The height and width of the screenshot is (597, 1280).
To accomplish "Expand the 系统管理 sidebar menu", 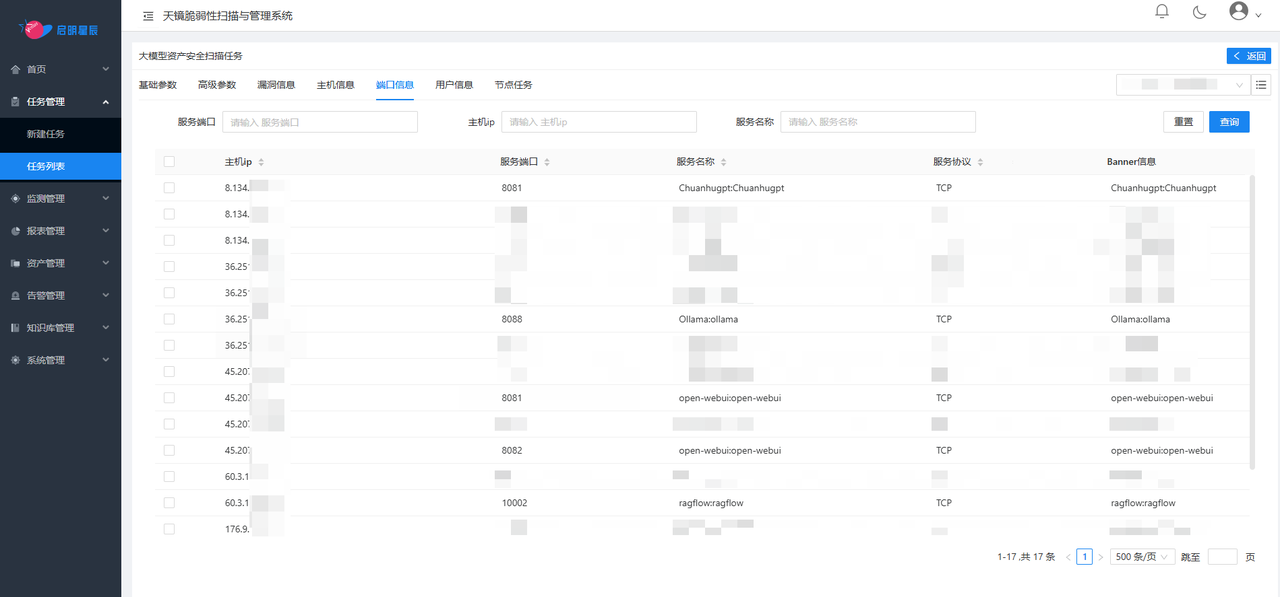I will click(60, 360).
